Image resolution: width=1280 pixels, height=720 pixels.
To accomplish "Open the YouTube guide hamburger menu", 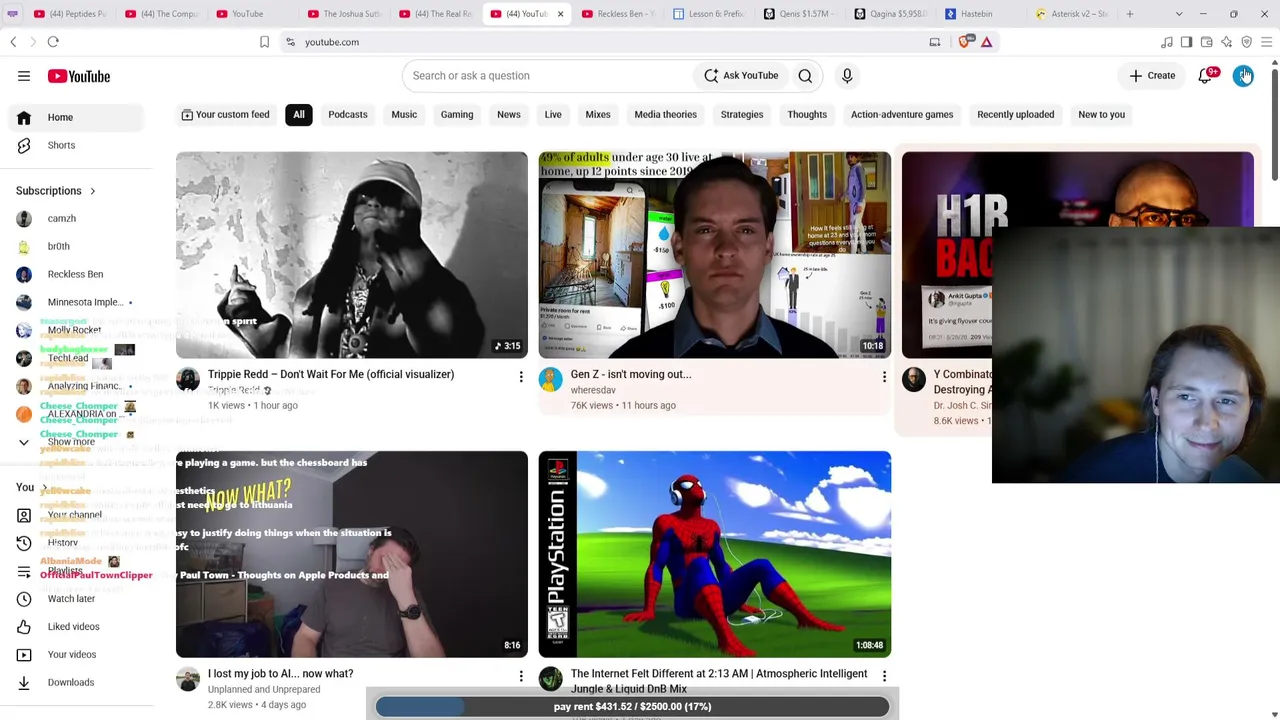I will point(24,76).
